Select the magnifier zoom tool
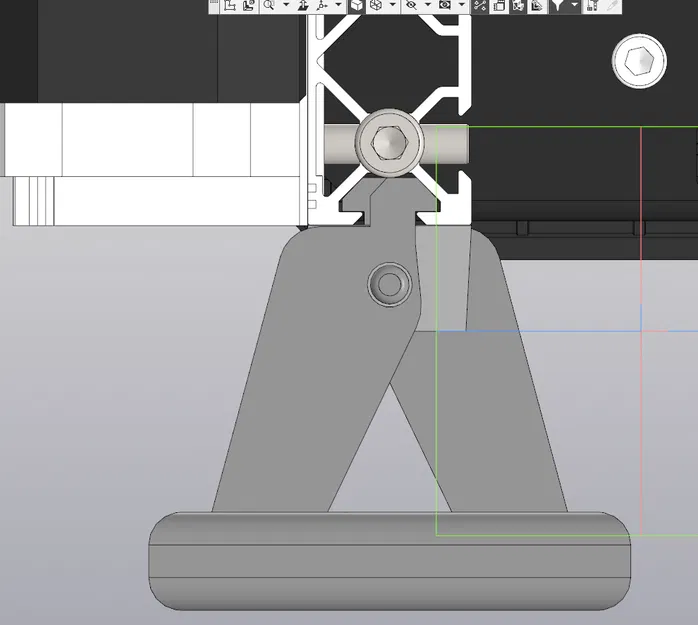698x625 pixels. [x=269, y=5]
